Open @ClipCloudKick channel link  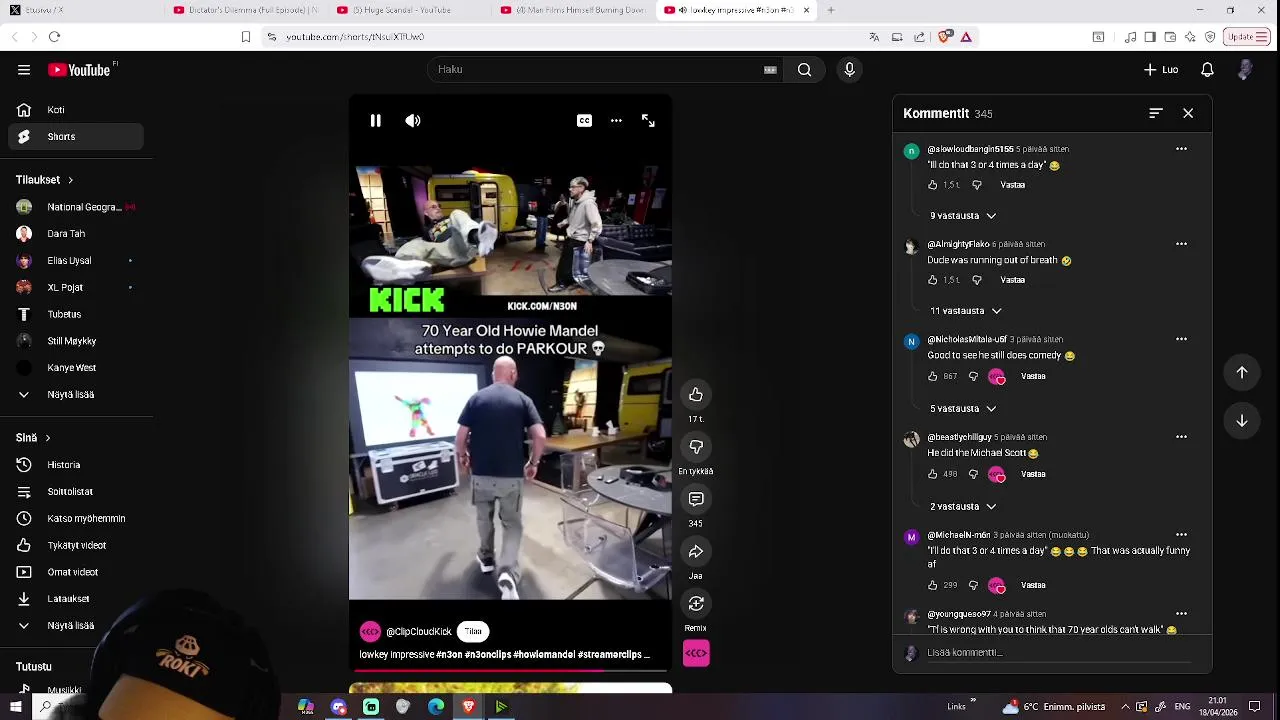coord(419,632)
